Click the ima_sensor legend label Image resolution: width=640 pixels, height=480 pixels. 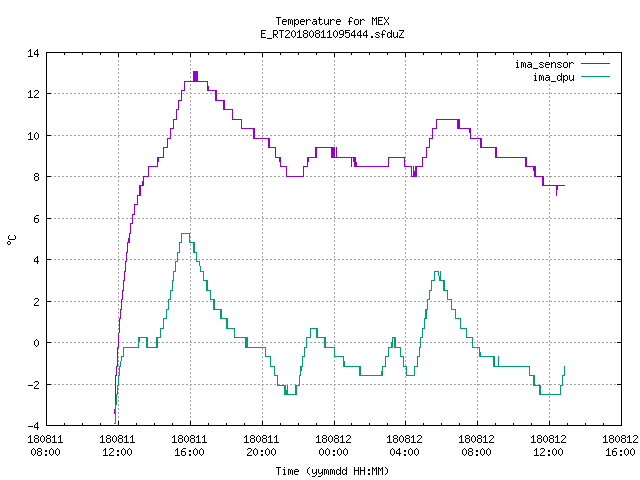tap(544, 64)
